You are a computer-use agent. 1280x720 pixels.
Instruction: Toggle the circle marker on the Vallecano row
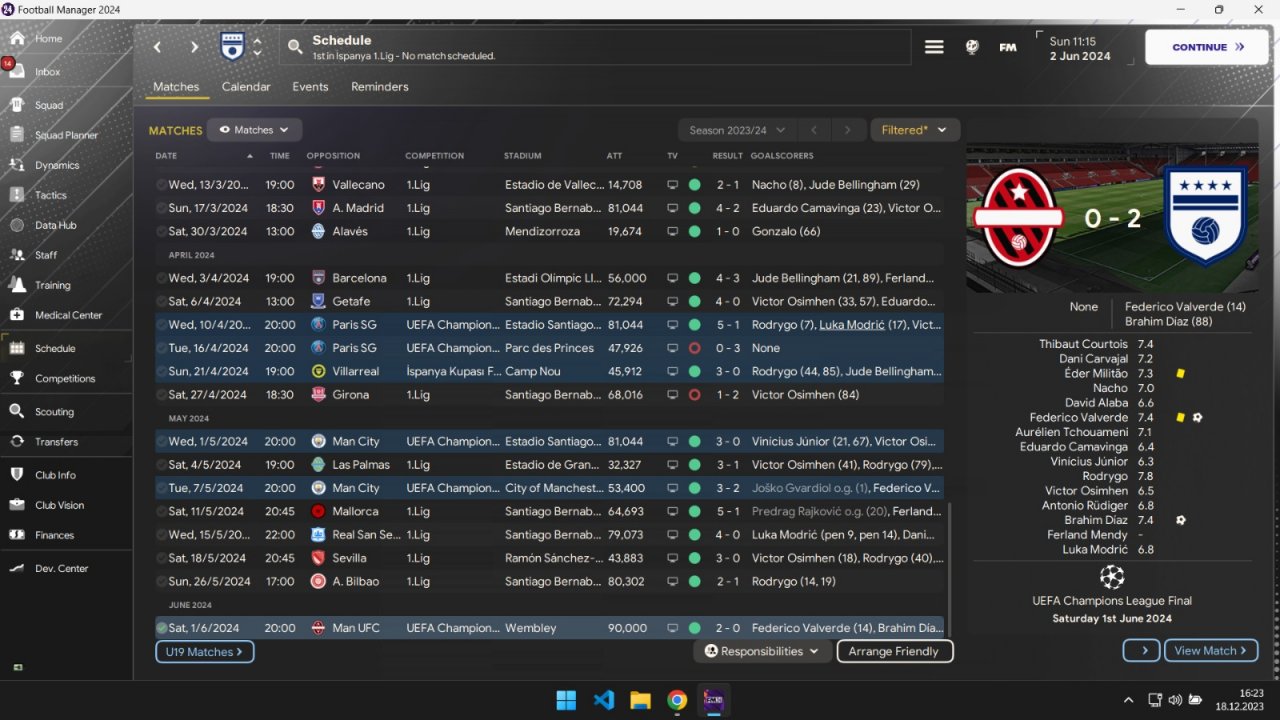click(x=162, y=185)
